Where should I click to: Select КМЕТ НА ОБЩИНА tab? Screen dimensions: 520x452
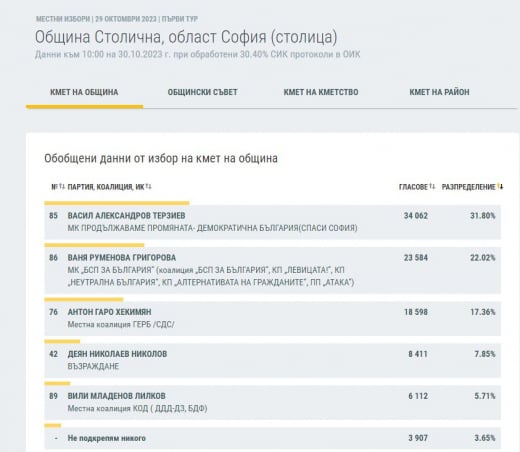84,92
